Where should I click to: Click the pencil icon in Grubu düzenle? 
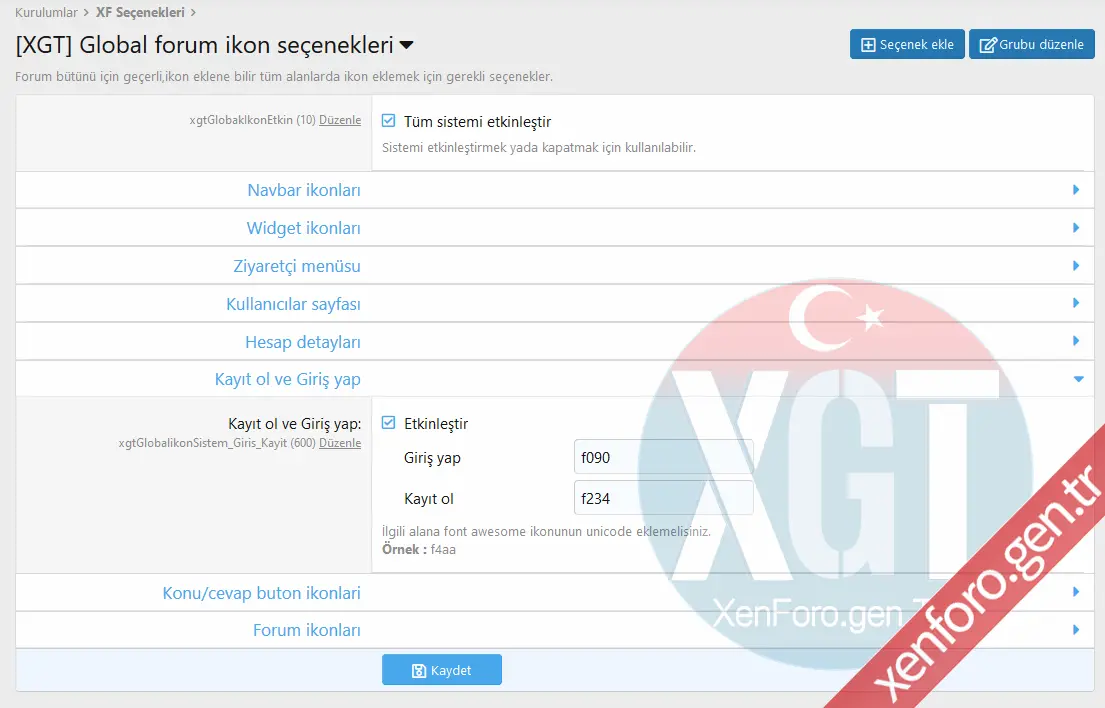click(x=988, y=45)
